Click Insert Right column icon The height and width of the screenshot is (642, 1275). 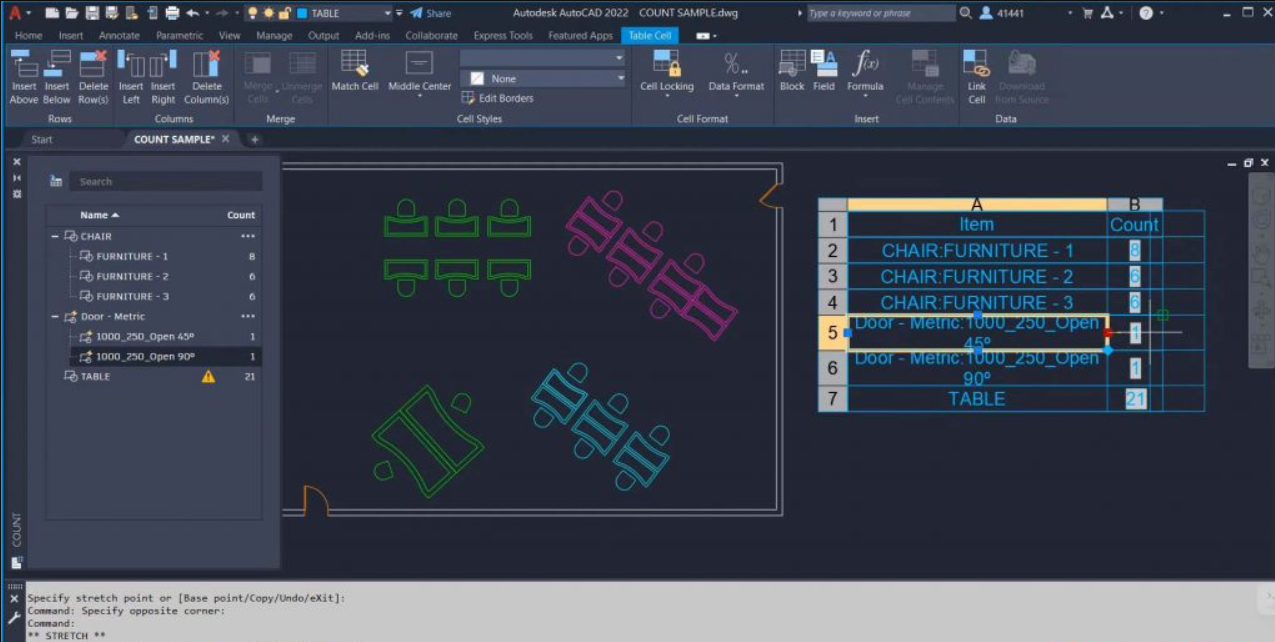(163, 64)
